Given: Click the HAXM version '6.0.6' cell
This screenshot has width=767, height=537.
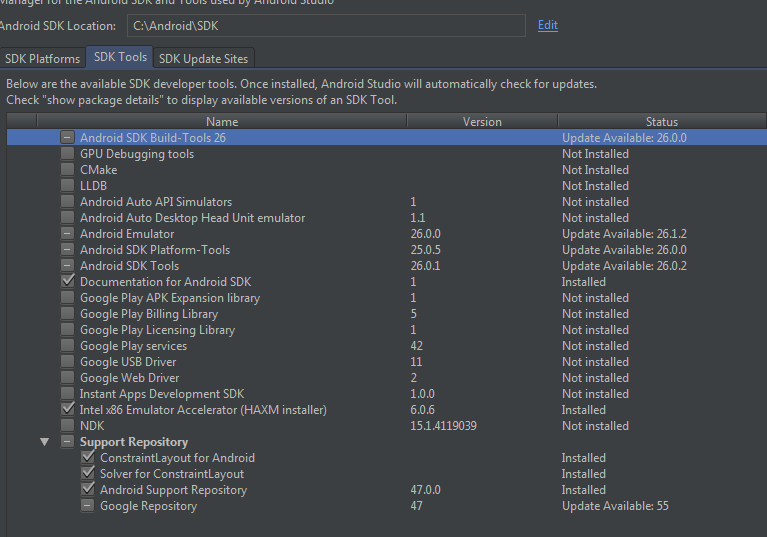Looking at the screenshot, I should 423,410.
